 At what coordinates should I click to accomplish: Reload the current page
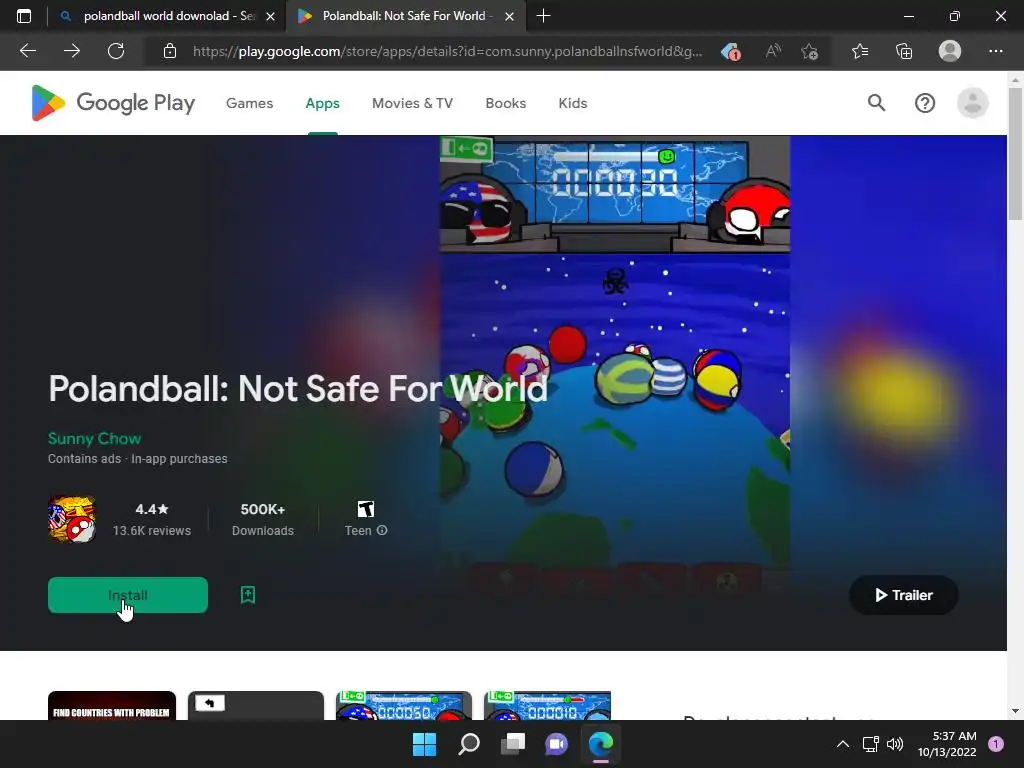(x=116, y=51)
